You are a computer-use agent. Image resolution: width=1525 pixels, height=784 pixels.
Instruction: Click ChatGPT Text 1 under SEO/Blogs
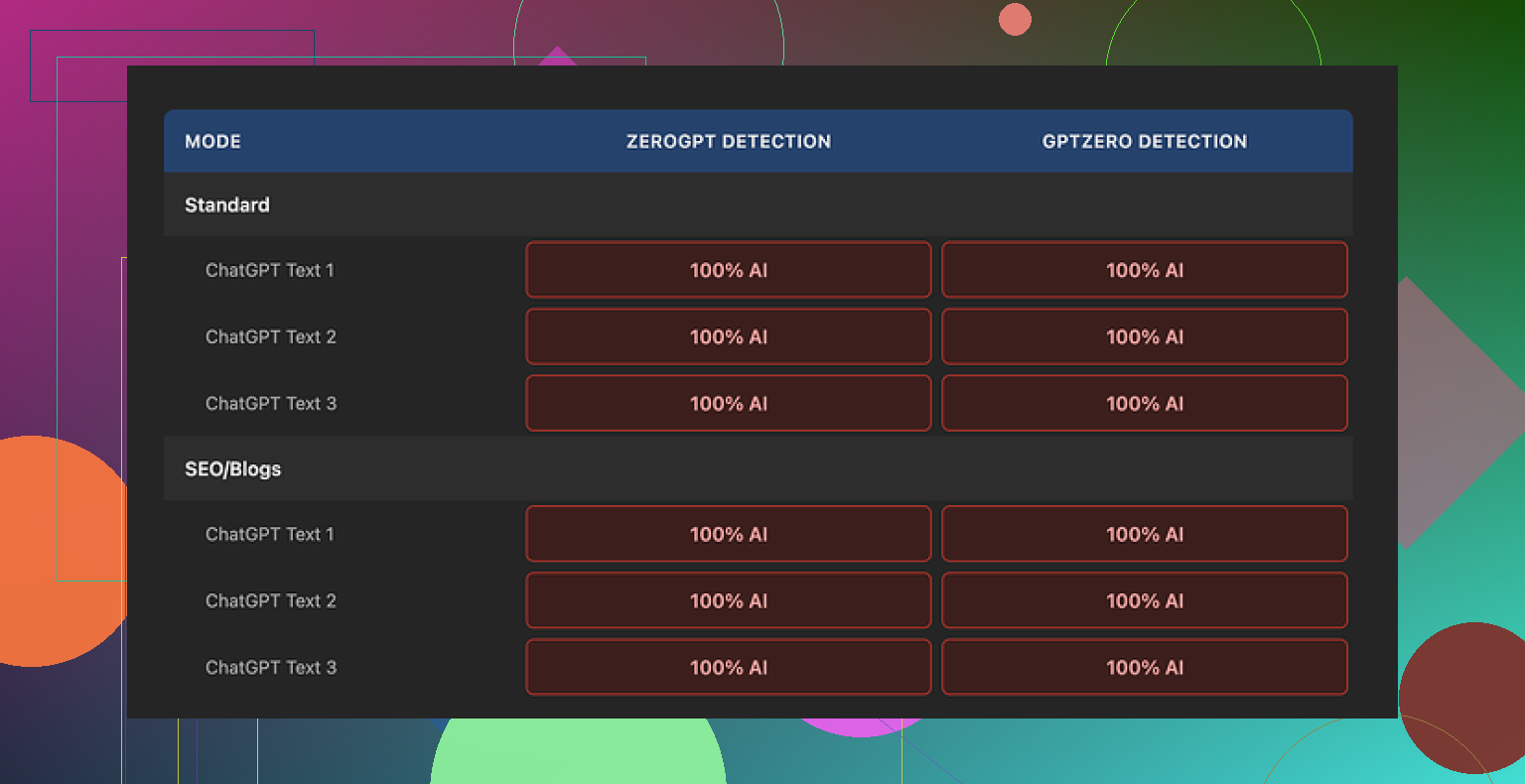tap(270, 534)
